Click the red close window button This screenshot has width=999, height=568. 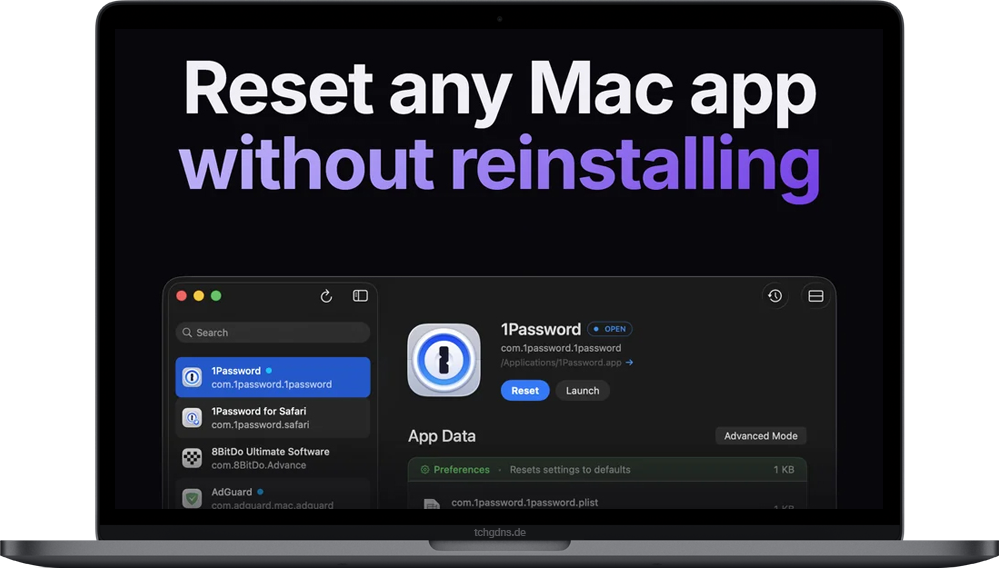tap(182, 295)
